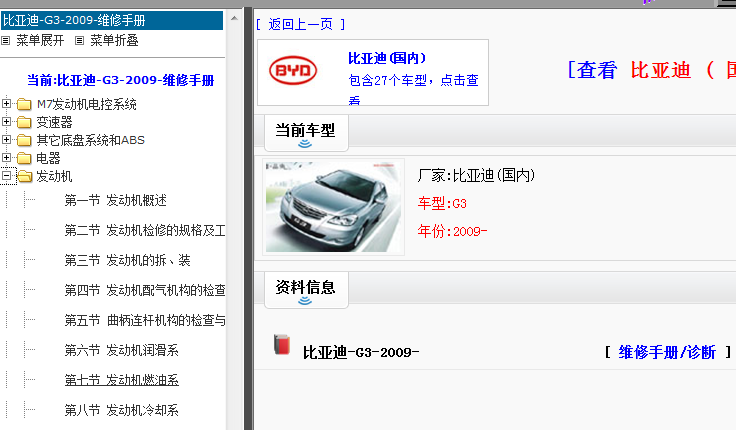Image resolution: width=736 pixels, height=430 pixels.
Task: Click the 其它底盘系统和ABS folder icon
Action: (24, 140)
